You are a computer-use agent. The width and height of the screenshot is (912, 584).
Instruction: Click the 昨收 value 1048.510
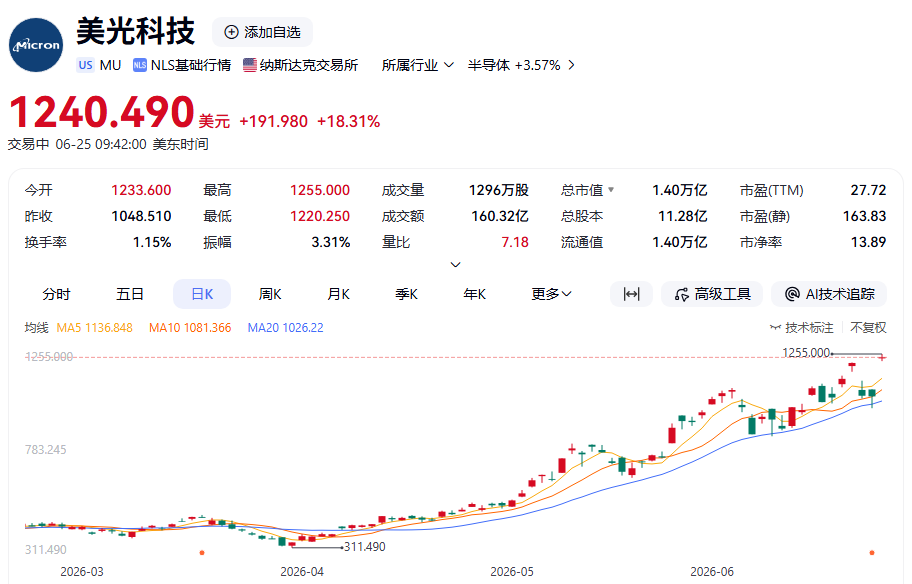[141, 216]
